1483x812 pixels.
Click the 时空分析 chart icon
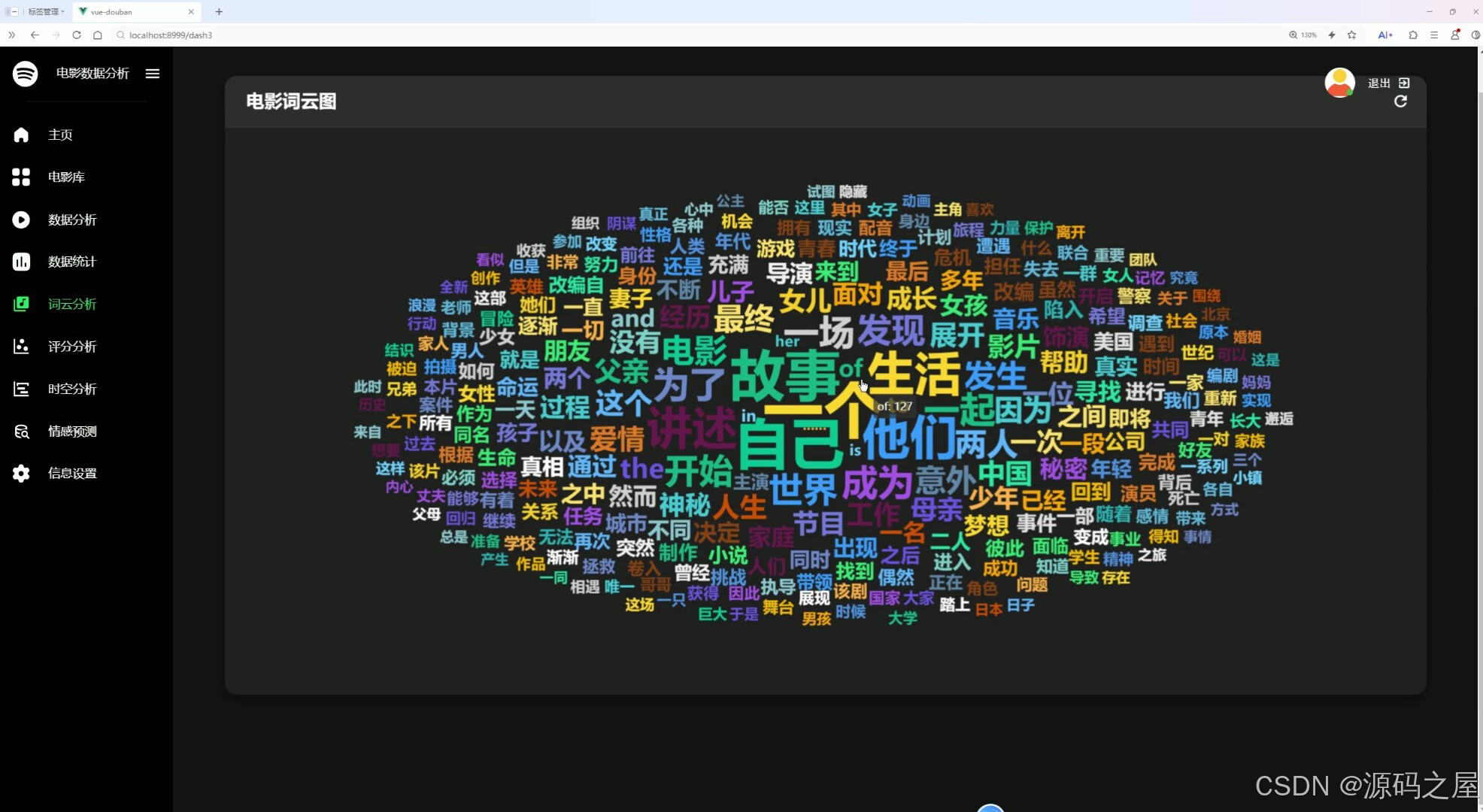(x=21, y=389)
